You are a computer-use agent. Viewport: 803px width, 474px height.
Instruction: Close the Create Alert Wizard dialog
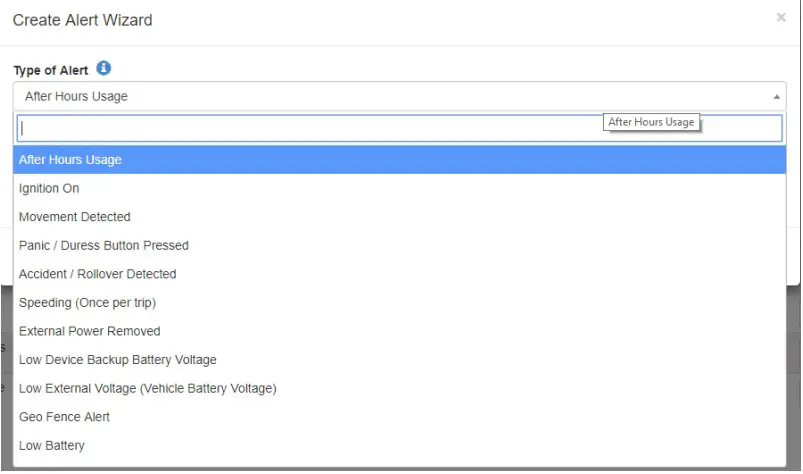point(781,18)
